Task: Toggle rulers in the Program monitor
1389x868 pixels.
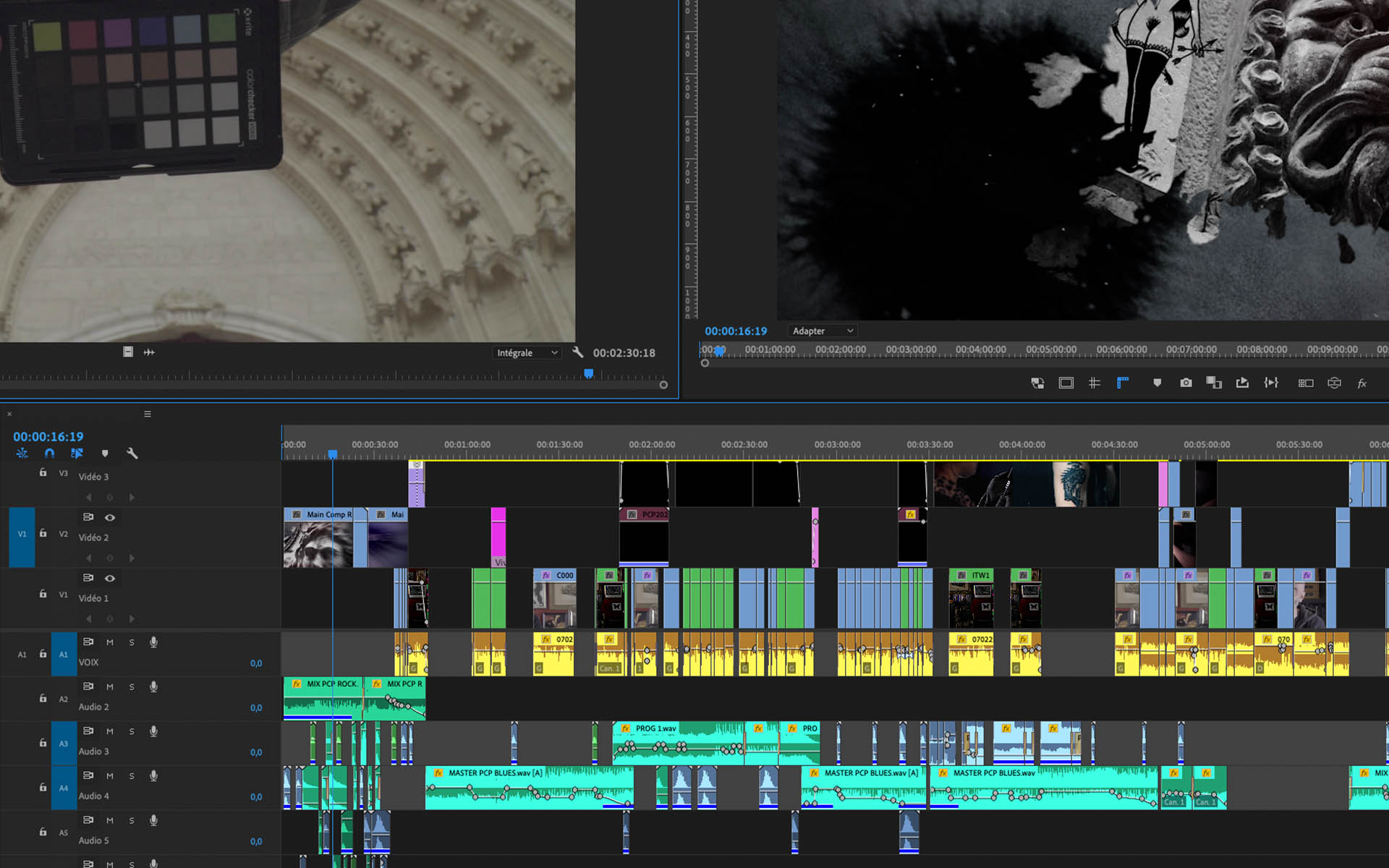Action: point(1123,383)
